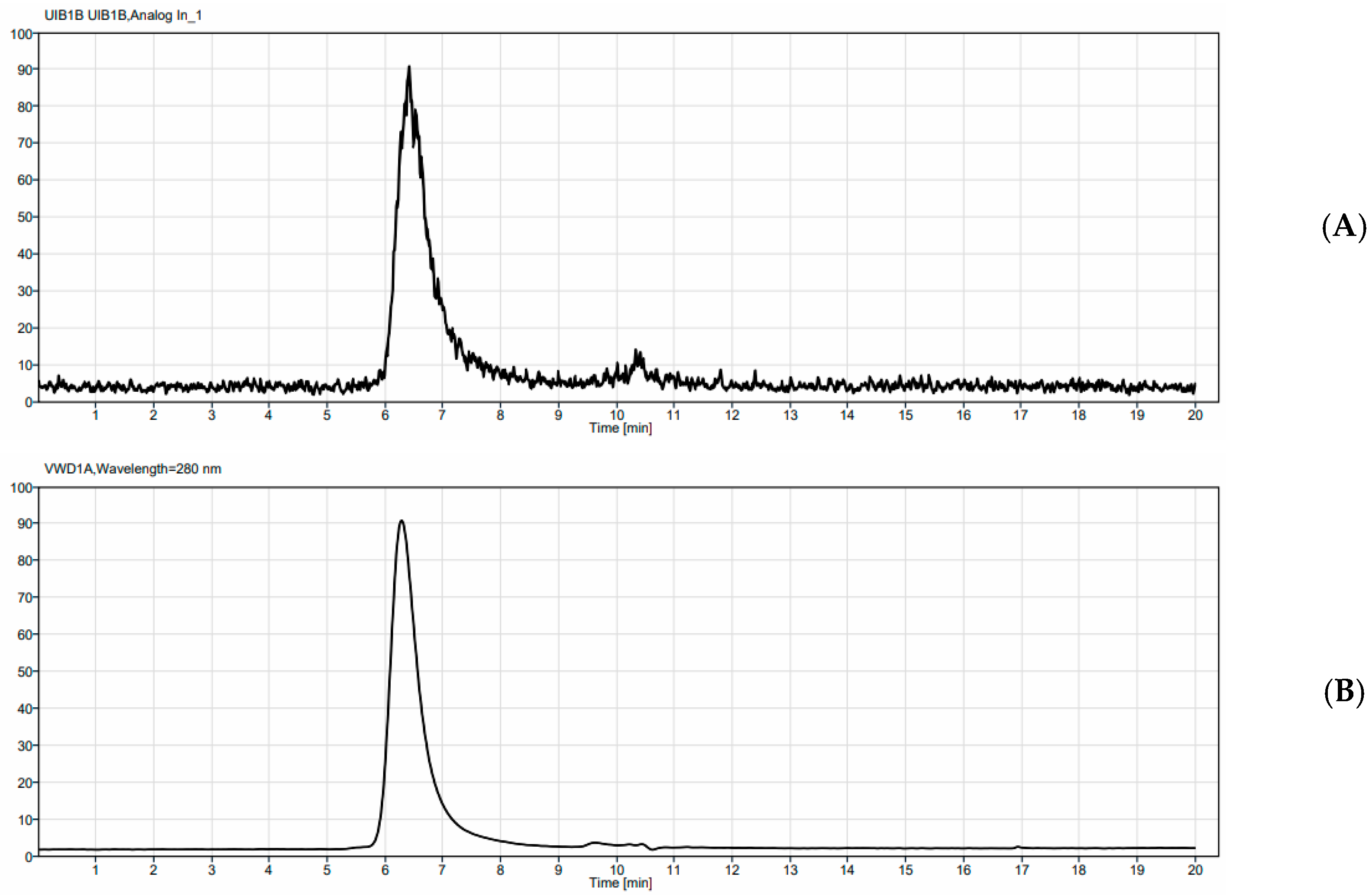This screenshot has height=896, width=1369.
Task: Click the Time [min] label under the top chart
Action: 620,428
